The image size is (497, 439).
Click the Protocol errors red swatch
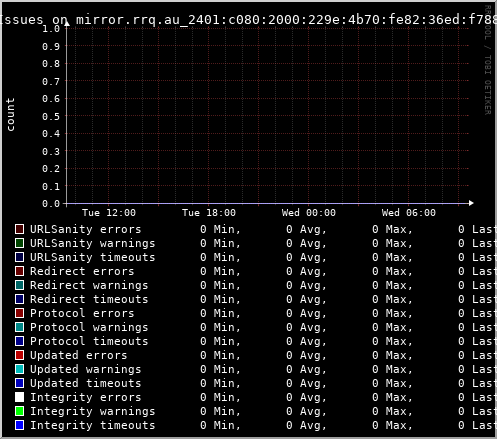(x=20, y=313)
